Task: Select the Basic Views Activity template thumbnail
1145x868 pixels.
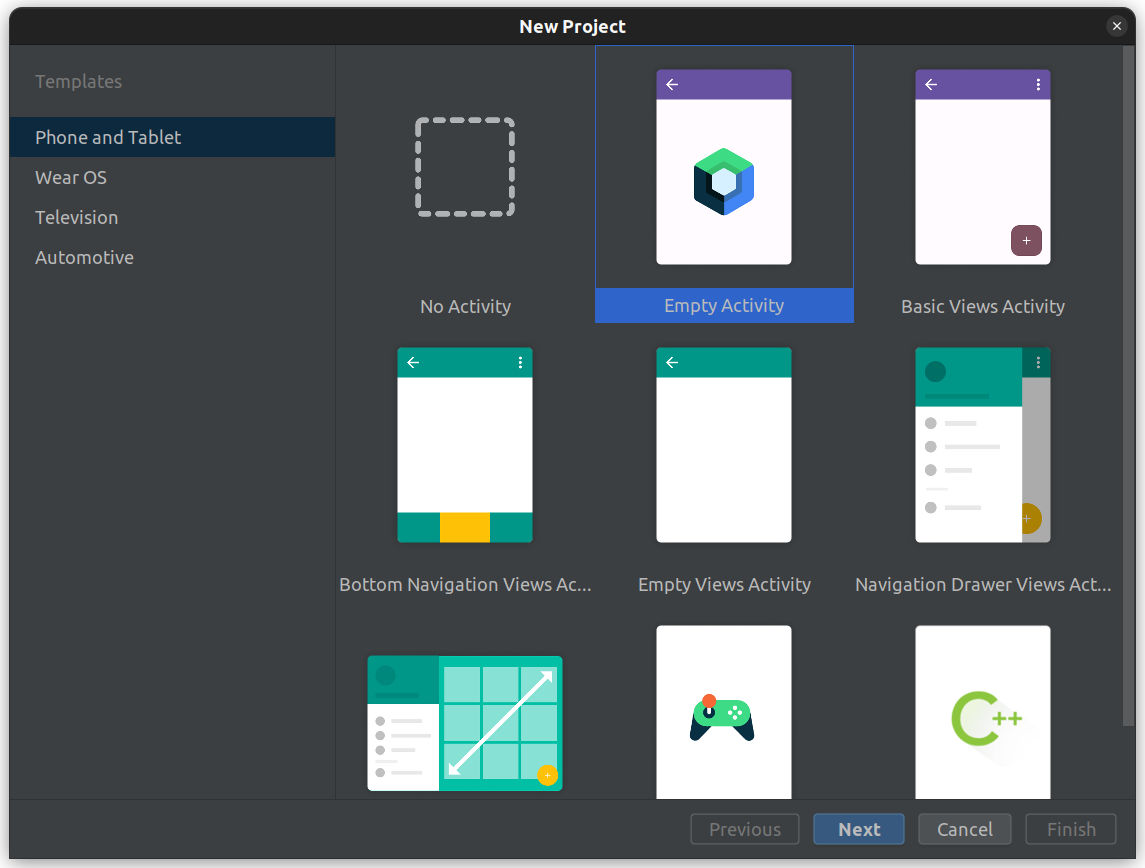Action: pyautogui.click(x=983, y=167)
